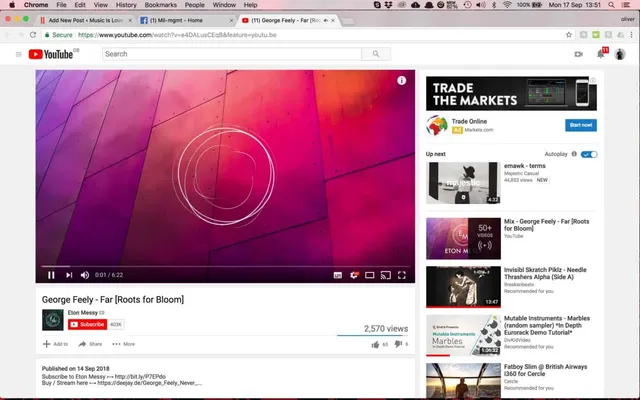Reload the page with the refresh icon

[x=33, y=35]
